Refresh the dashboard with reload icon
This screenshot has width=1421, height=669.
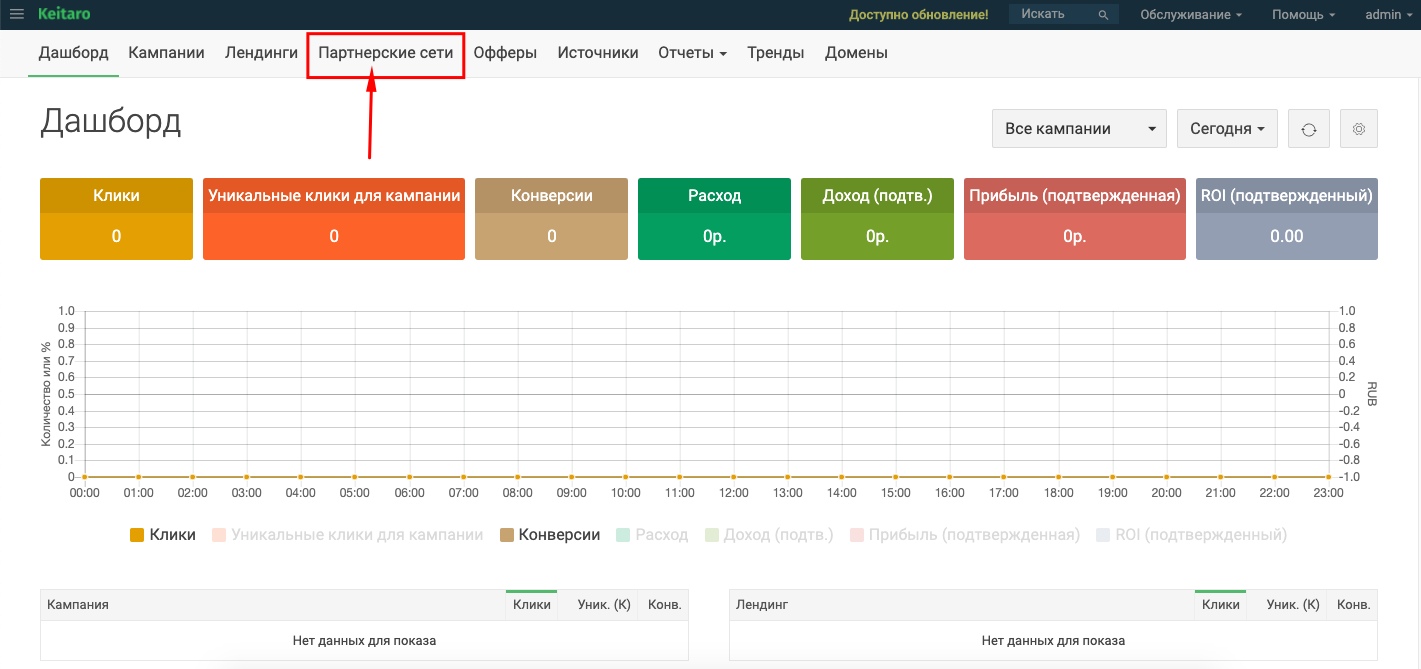click(x=1309, y=129)
